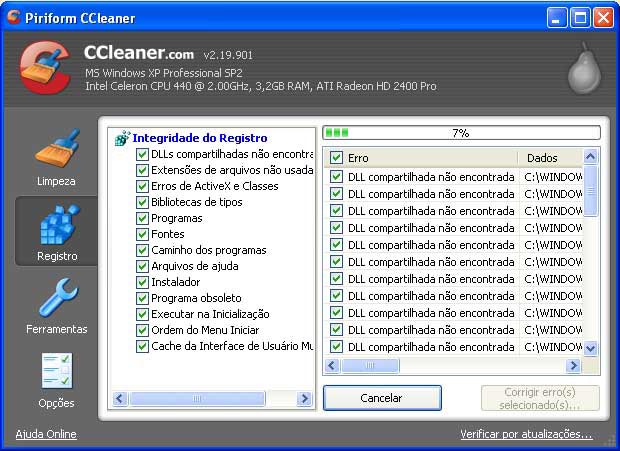Click the scan progress bar at 7%
This screenshot has width=620, height=451.
pyautogui.click(x=461, y=133)
